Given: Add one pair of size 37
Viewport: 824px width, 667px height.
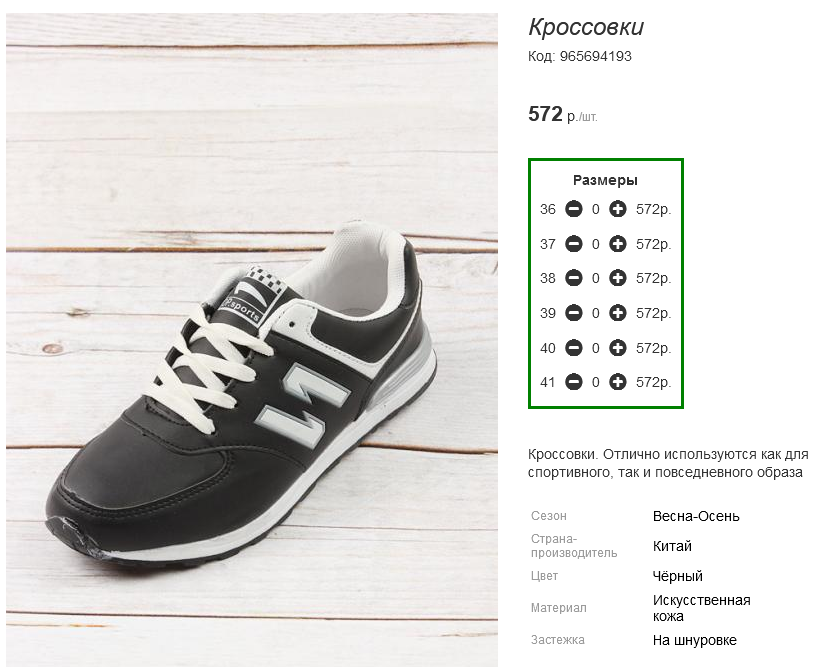Looking at the screenshot, I should click(617, 244).
